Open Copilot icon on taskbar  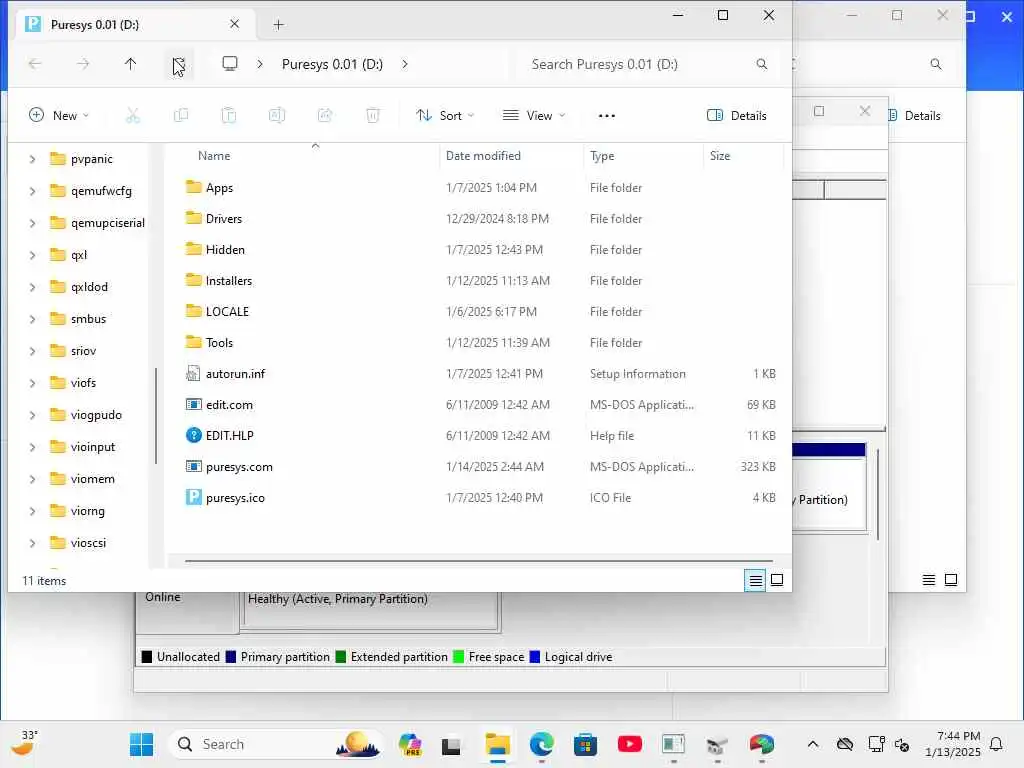click(410, 744)
